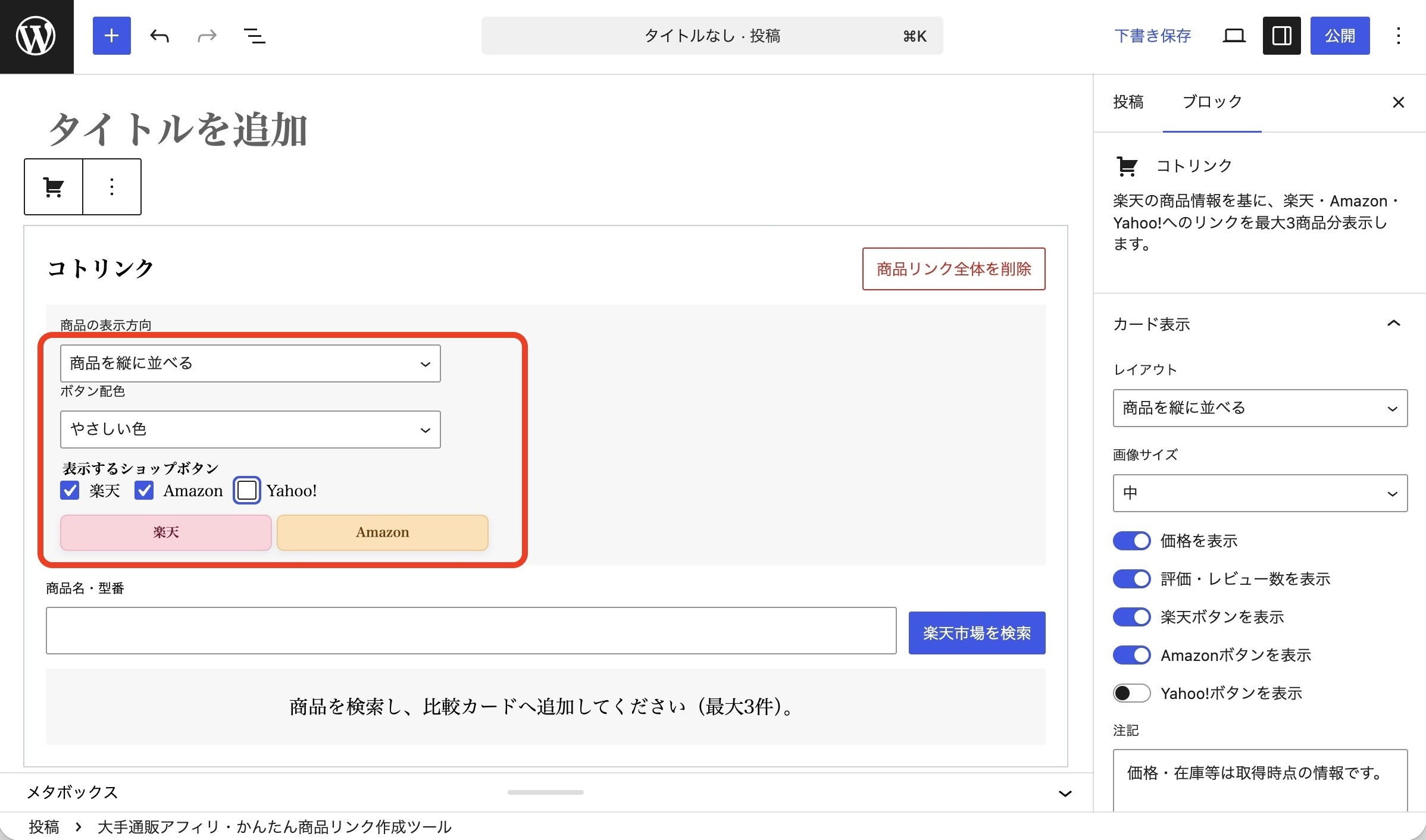
Task: Close the settings sidebar panel
Action: [x=1399, y=102]
